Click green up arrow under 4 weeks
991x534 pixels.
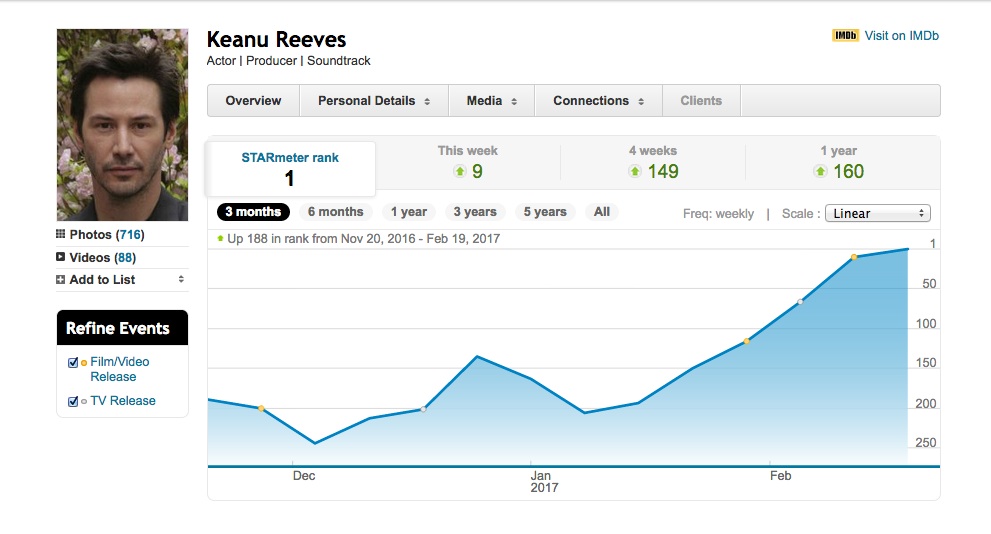click(634, 172)
